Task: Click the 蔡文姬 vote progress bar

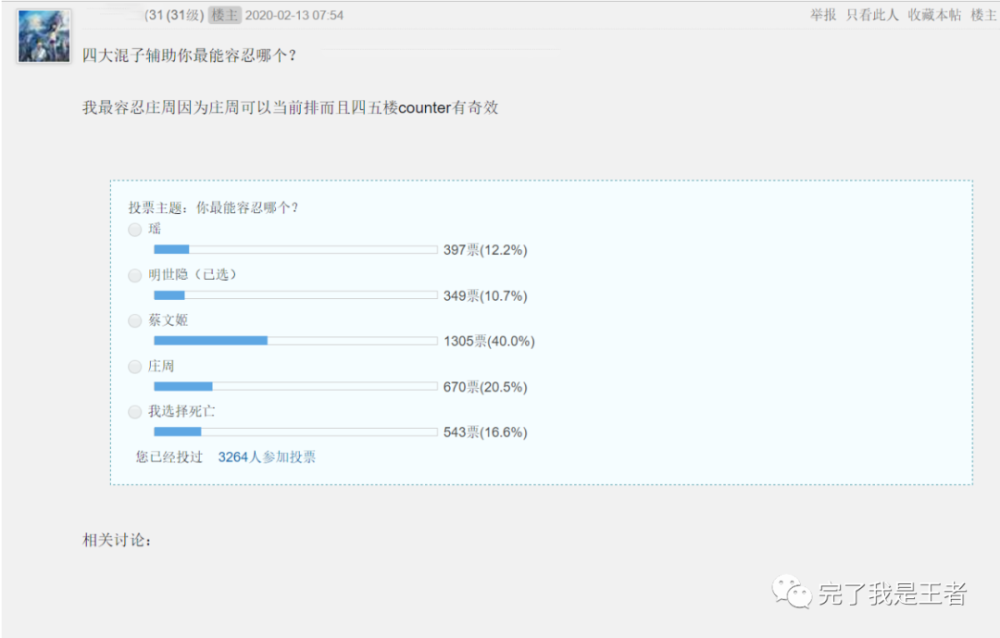Action: [x=295, y=341]
